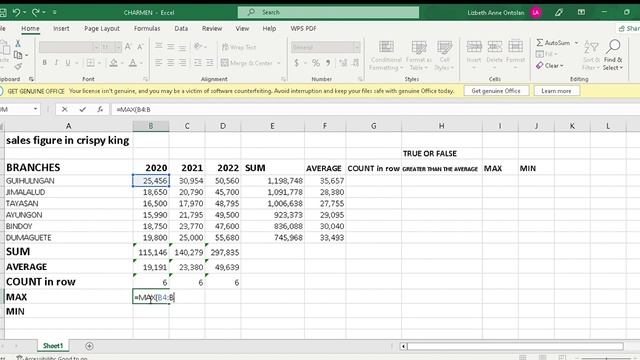Toggle Wrap Text option
The width and height of the screenshot is (640, 360).
tap(239, 47)
